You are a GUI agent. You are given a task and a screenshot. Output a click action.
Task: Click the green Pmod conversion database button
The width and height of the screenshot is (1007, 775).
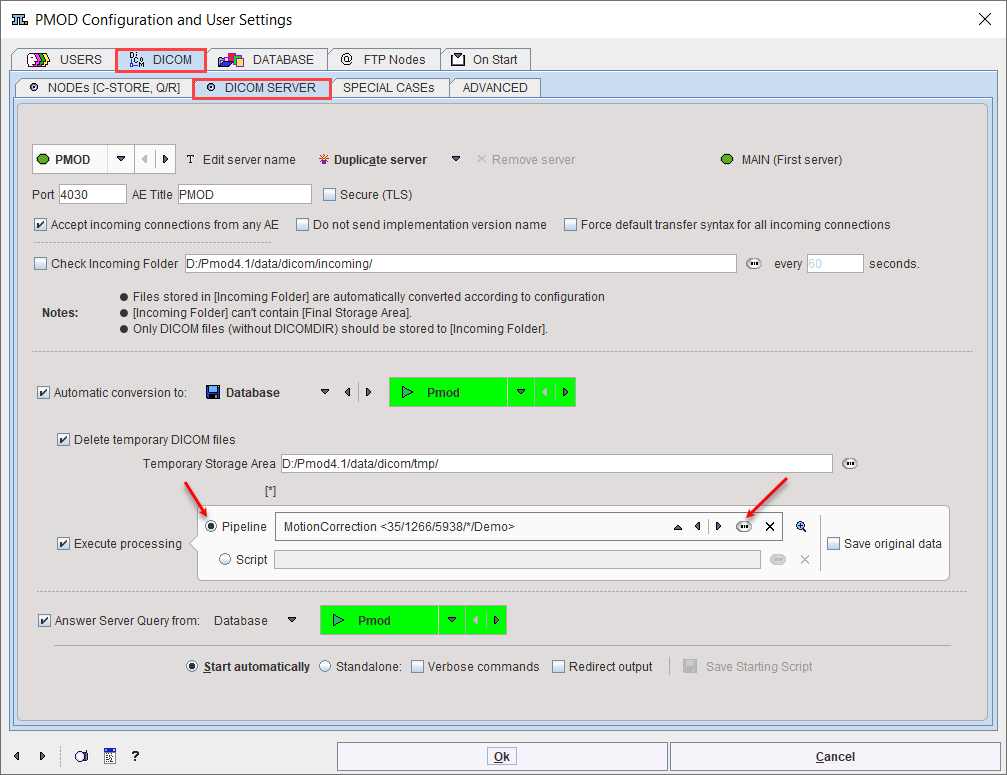(x=448, y=392)
